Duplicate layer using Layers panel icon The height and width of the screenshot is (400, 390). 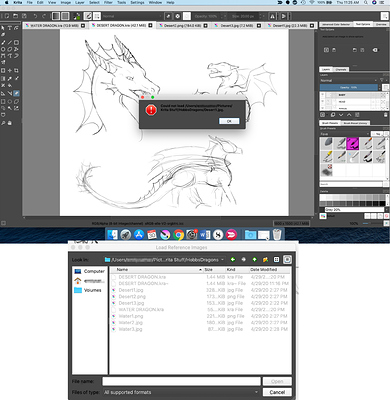tap(333, 115)
